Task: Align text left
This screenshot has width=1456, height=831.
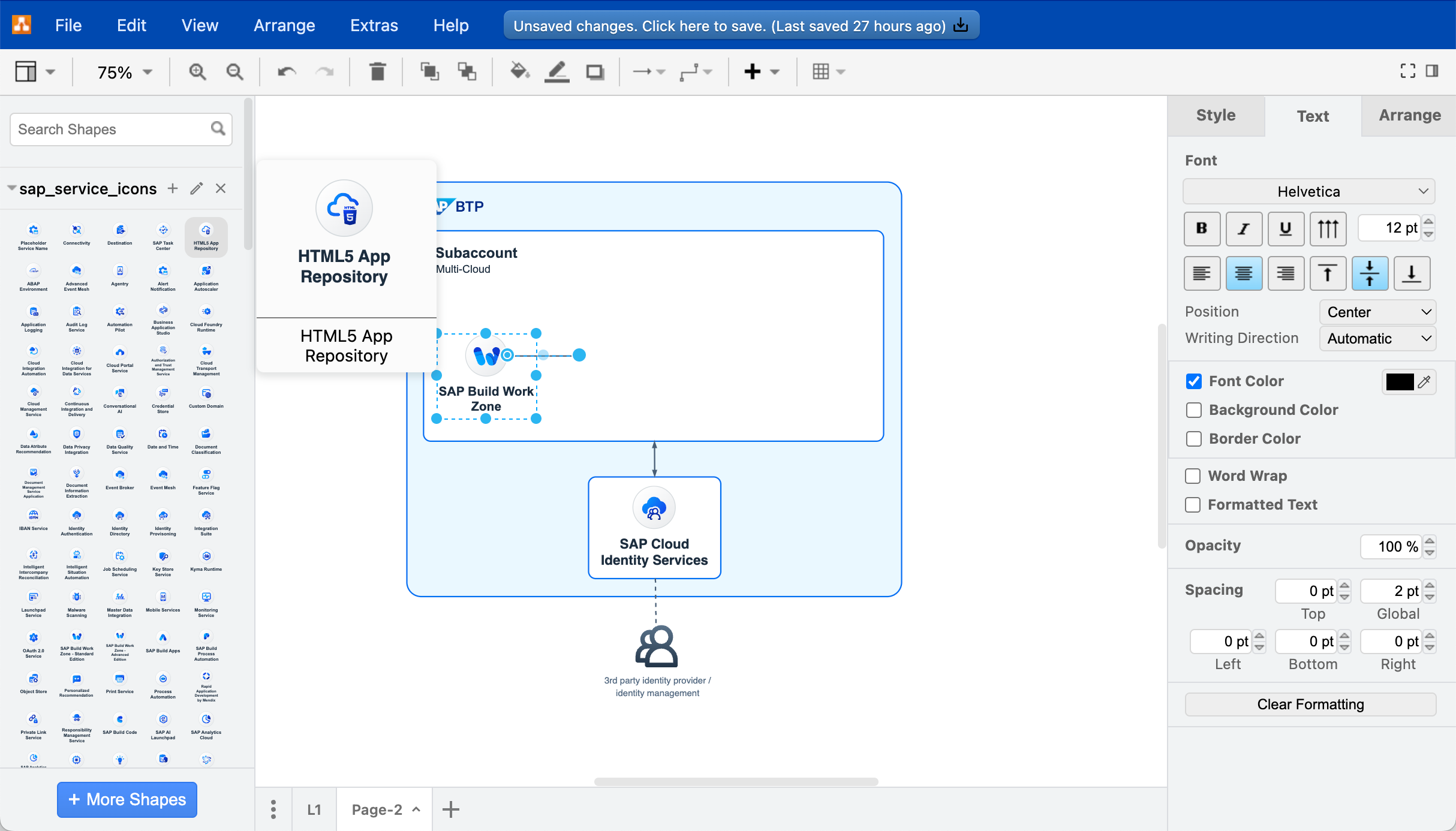Action: point(1202,273)
